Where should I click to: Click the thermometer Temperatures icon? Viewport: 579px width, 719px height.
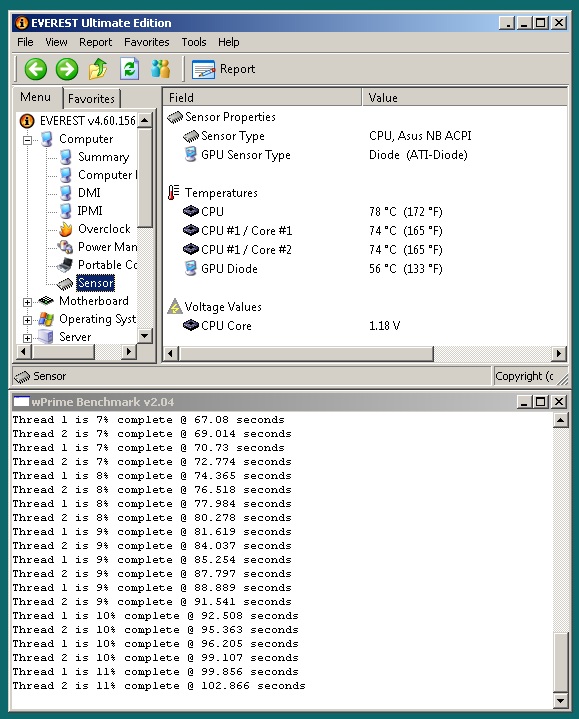(173, 193)
